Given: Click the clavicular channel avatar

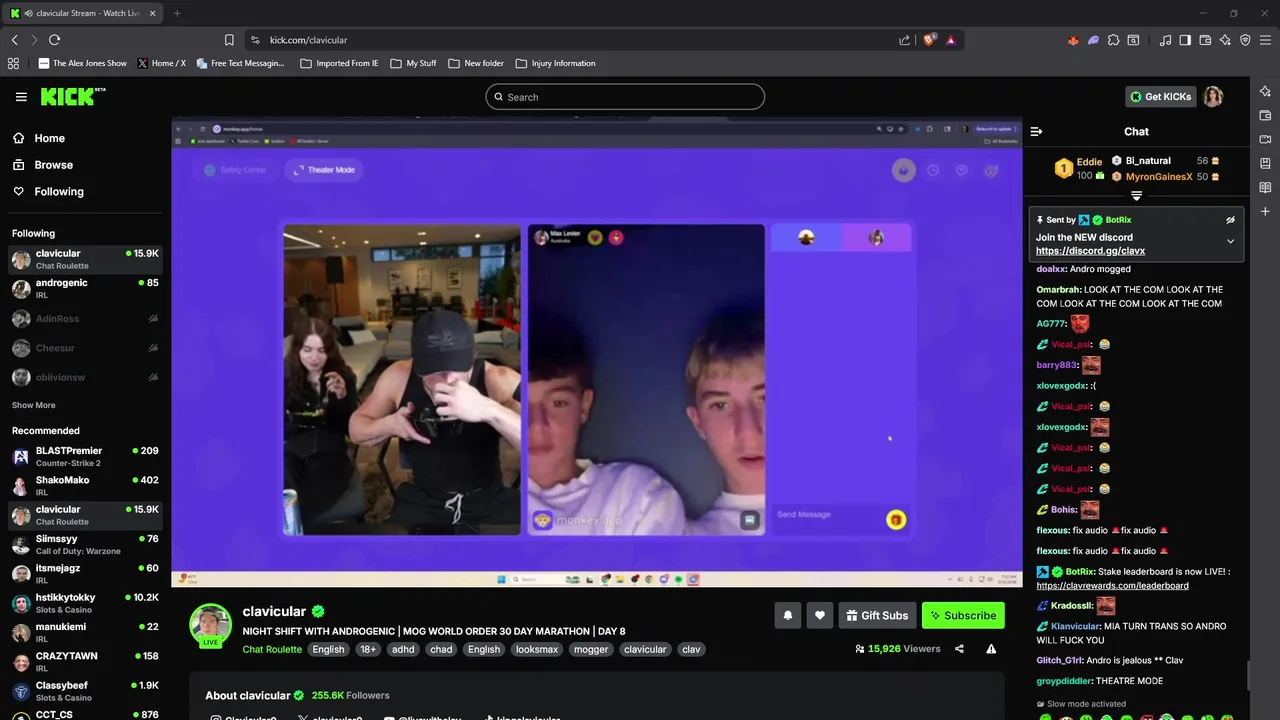Looking at the screenshot, I should tap(210, 624).
